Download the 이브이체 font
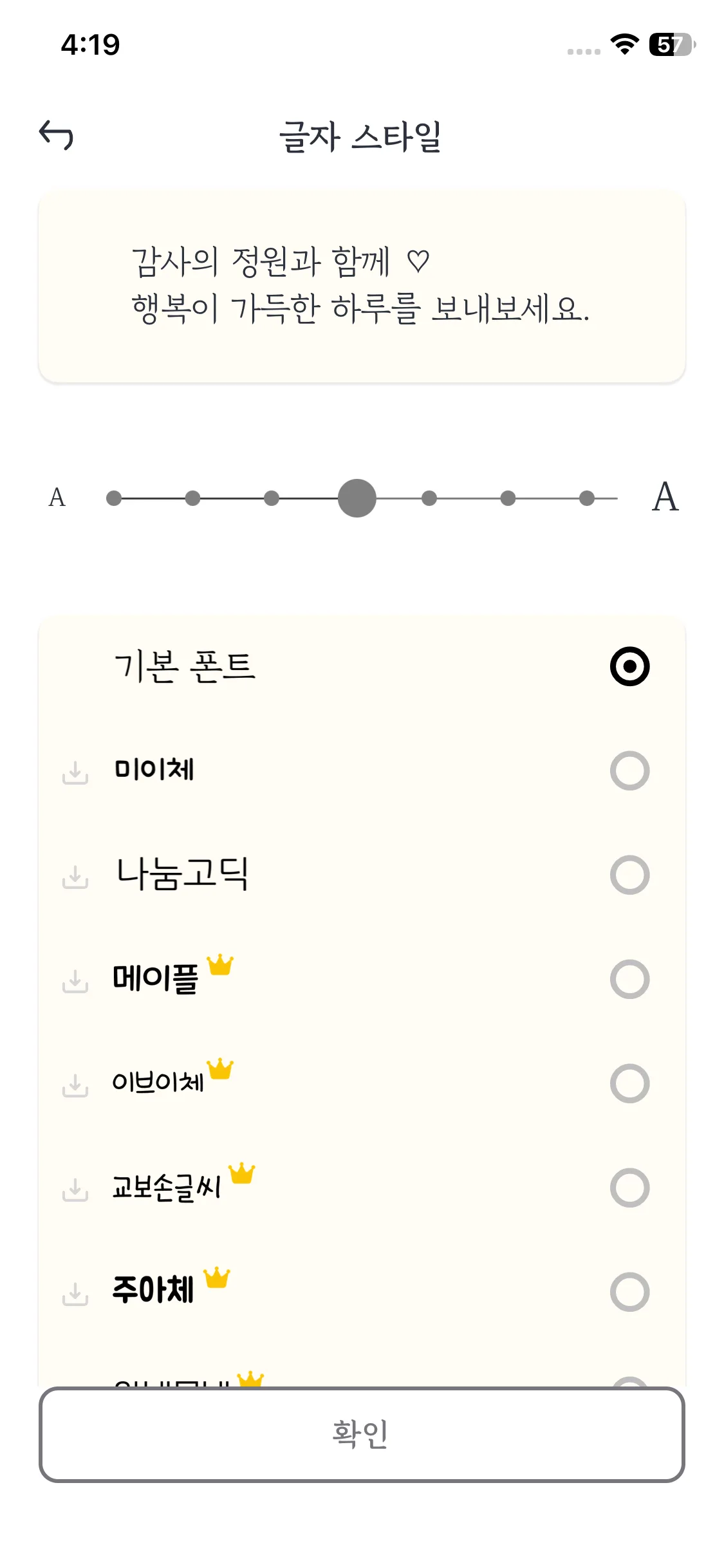The width and height of the screenshot is (724, 1568). click(75, 1085)
